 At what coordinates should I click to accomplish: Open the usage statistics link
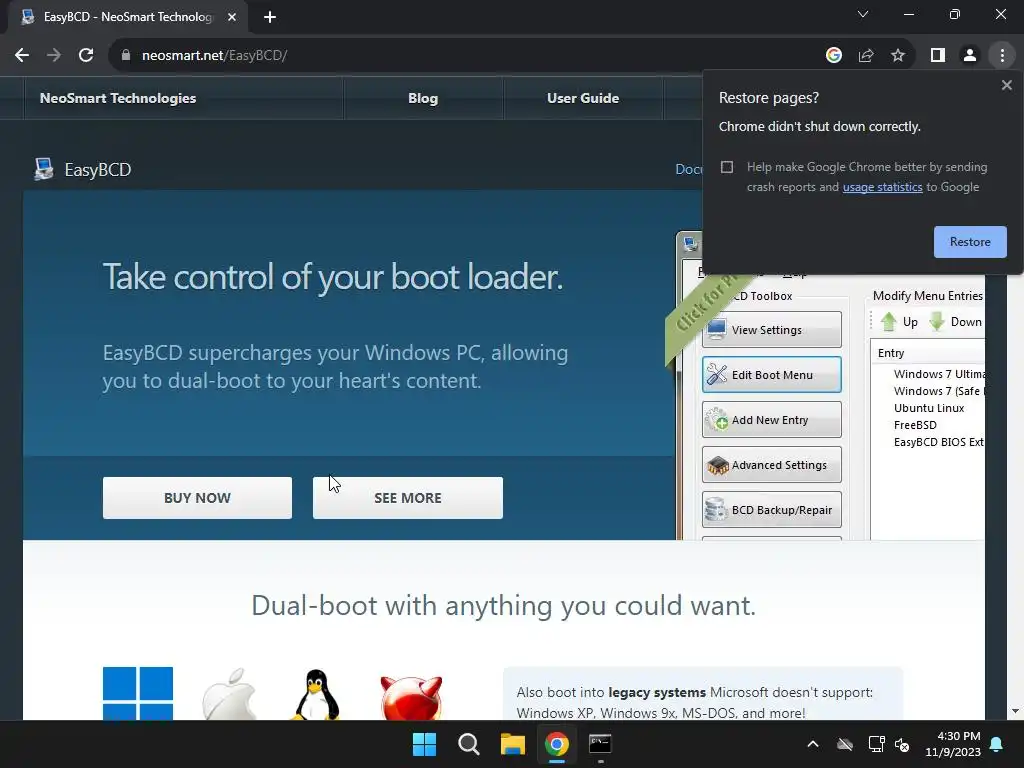pos(882,187)
